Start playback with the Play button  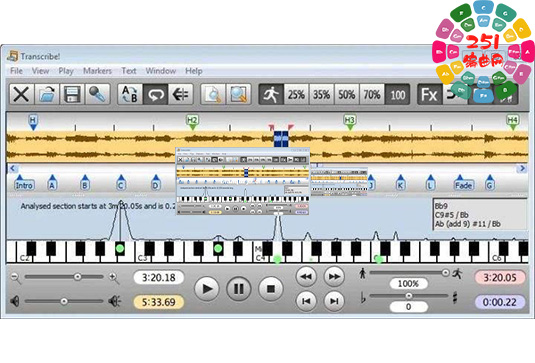click(x=206, y=289)
